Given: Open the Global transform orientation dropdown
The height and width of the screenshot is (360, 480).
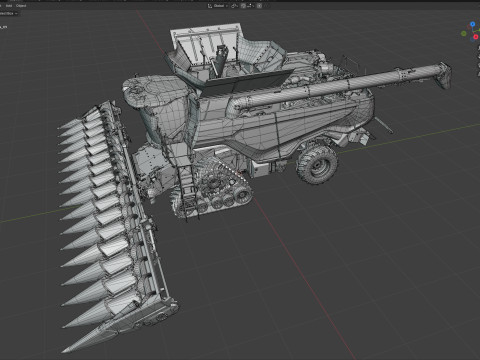Looking at the screenshot, I should (218, 6).
